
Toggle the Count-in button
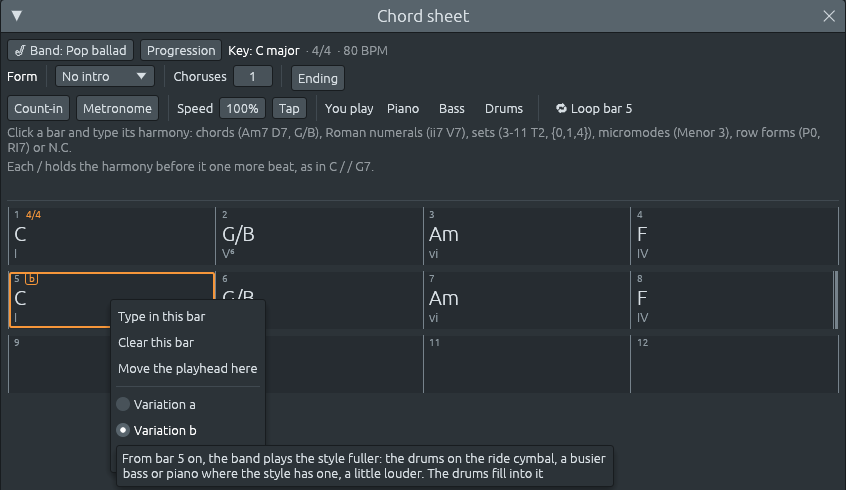point(38,108)
